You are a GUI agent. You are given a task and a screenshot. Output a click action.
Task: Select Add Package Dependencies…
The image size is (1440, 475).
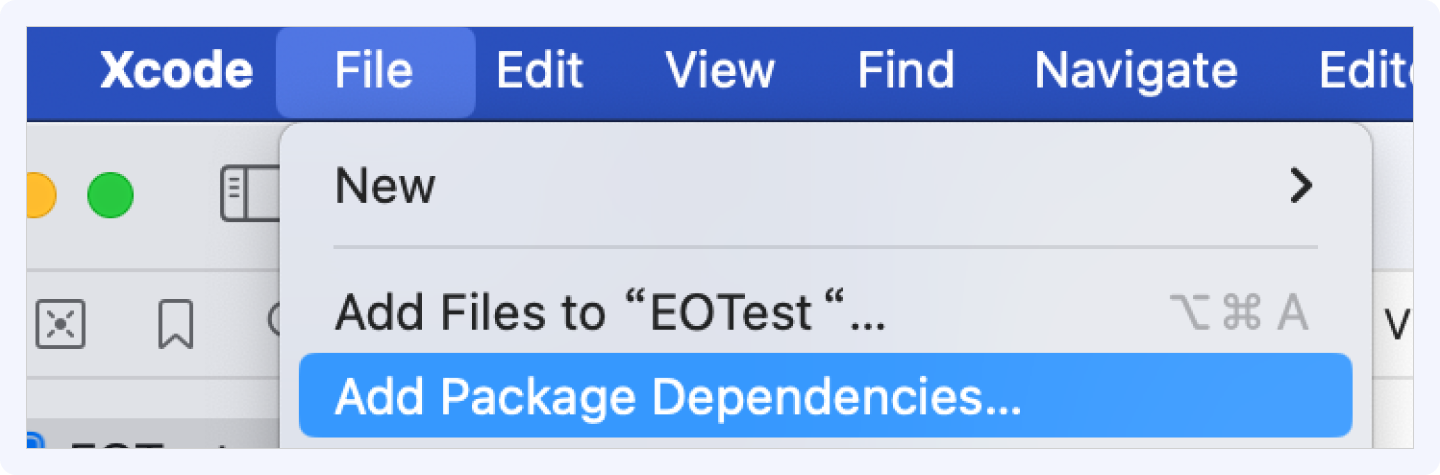click(x=825, y=397)
